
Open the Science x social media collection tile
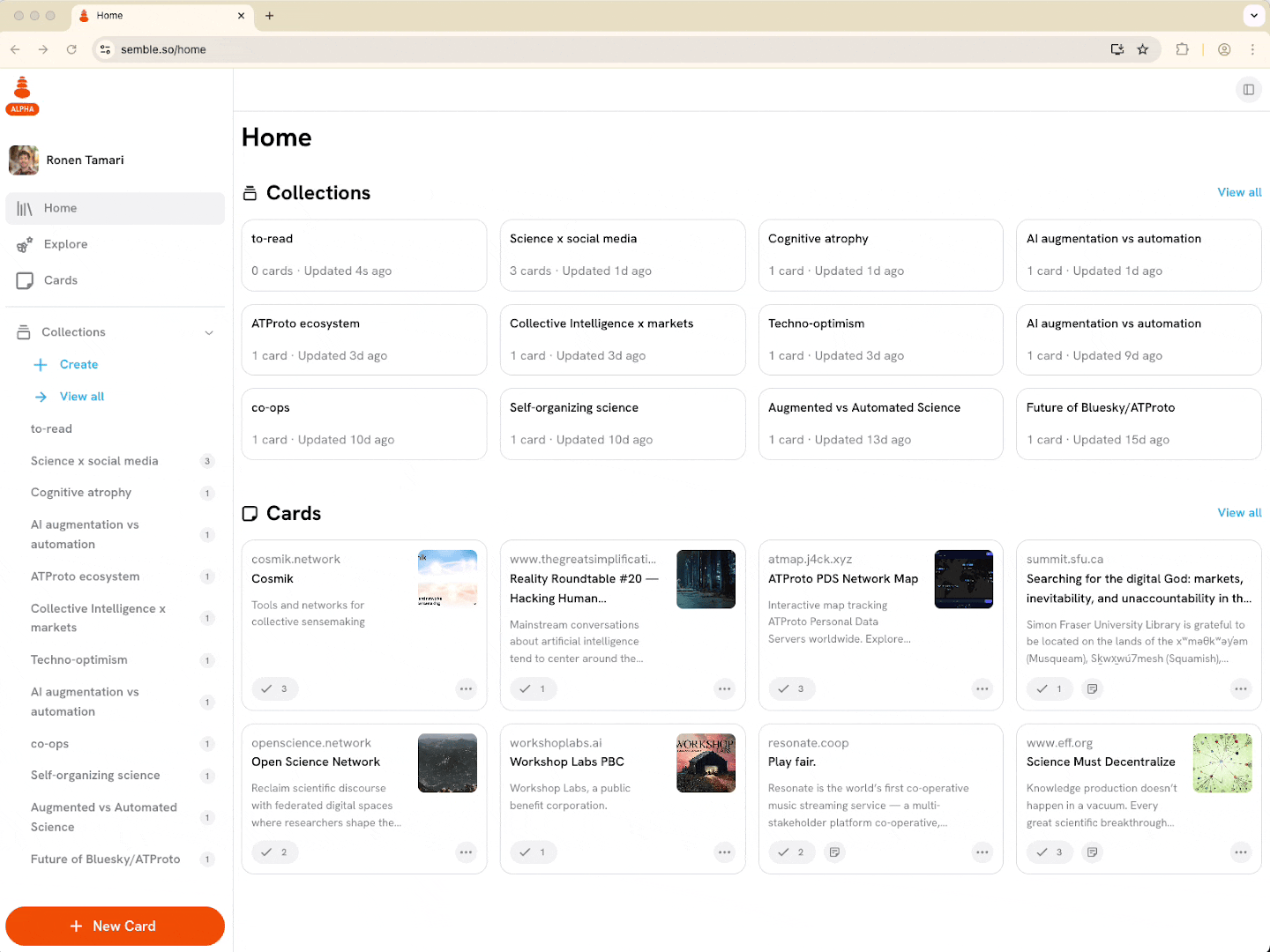(x=622, y=255)
